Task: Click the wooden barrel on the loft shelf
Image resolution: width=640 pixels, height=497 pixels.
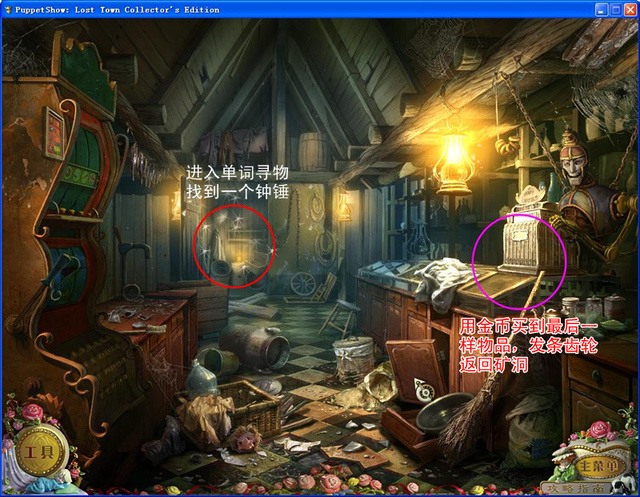Action: coord(313,150)
